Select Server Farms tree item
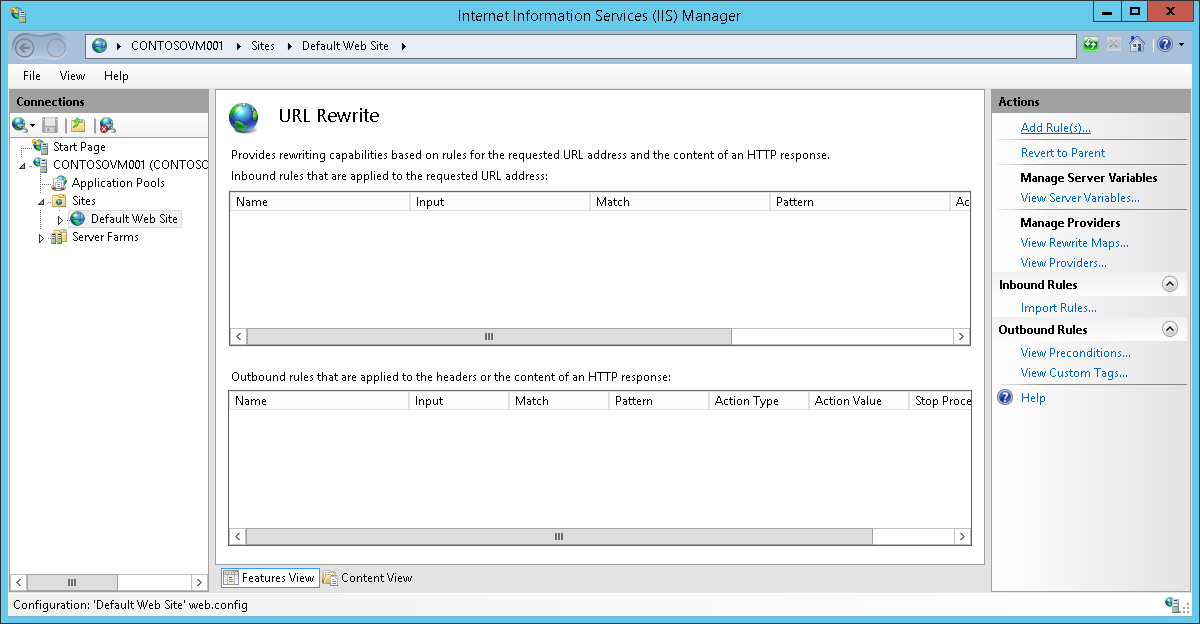This screenshot has width=1200, height=624. coord(105,237)
